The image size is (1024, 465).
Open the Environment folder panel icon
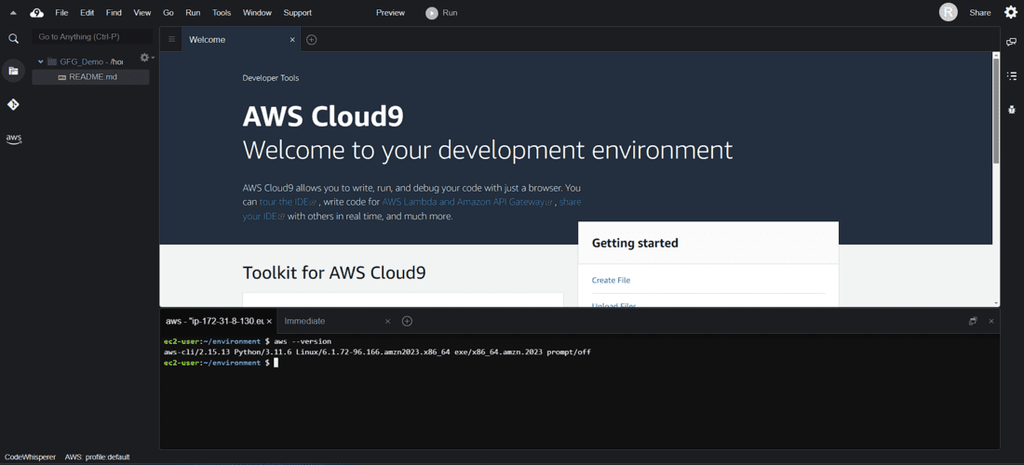pyautogui.click(x=13, y=71)
